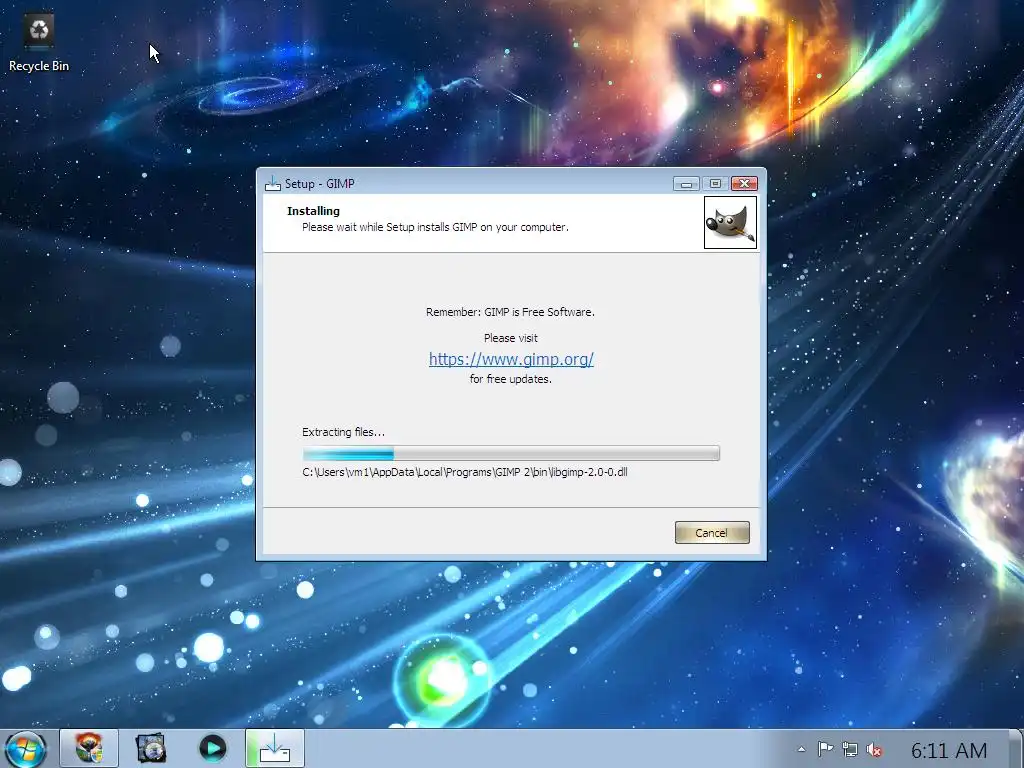Click the Windows Start orb
The height and width of the screenshot is (768, 1024).
(x=25, y=749)
